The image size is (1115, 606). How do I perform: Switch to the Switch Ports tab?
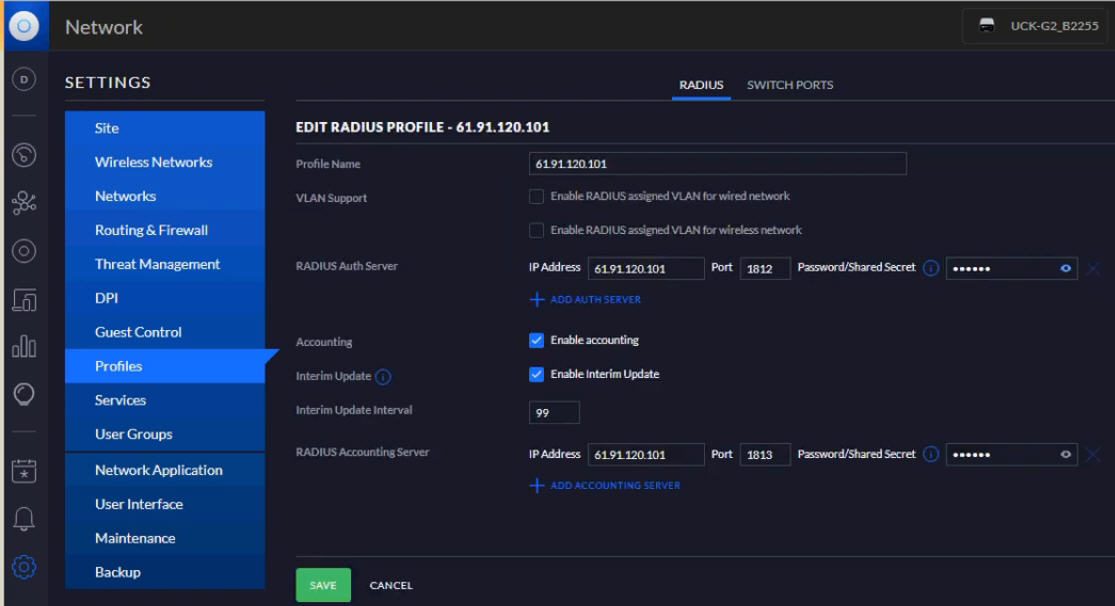[x=789, y=85]
